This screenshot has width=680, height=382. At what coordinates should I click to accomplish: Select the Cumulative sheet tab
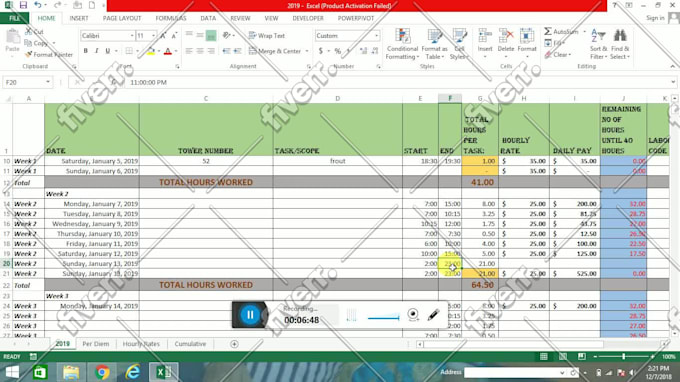(190, 344)
